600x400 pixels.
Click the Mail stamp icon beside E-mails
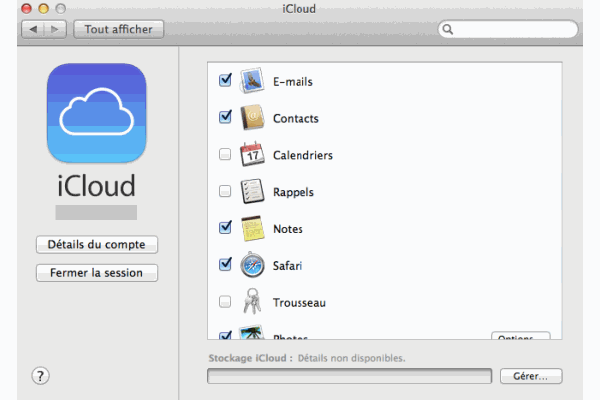(x=252, y=80)
